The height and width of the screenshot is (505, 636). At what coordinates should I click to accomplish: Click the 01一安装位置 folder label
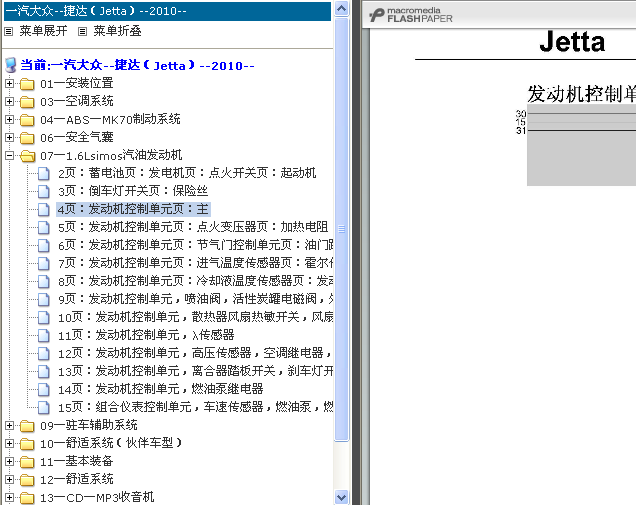coord(77,83)
